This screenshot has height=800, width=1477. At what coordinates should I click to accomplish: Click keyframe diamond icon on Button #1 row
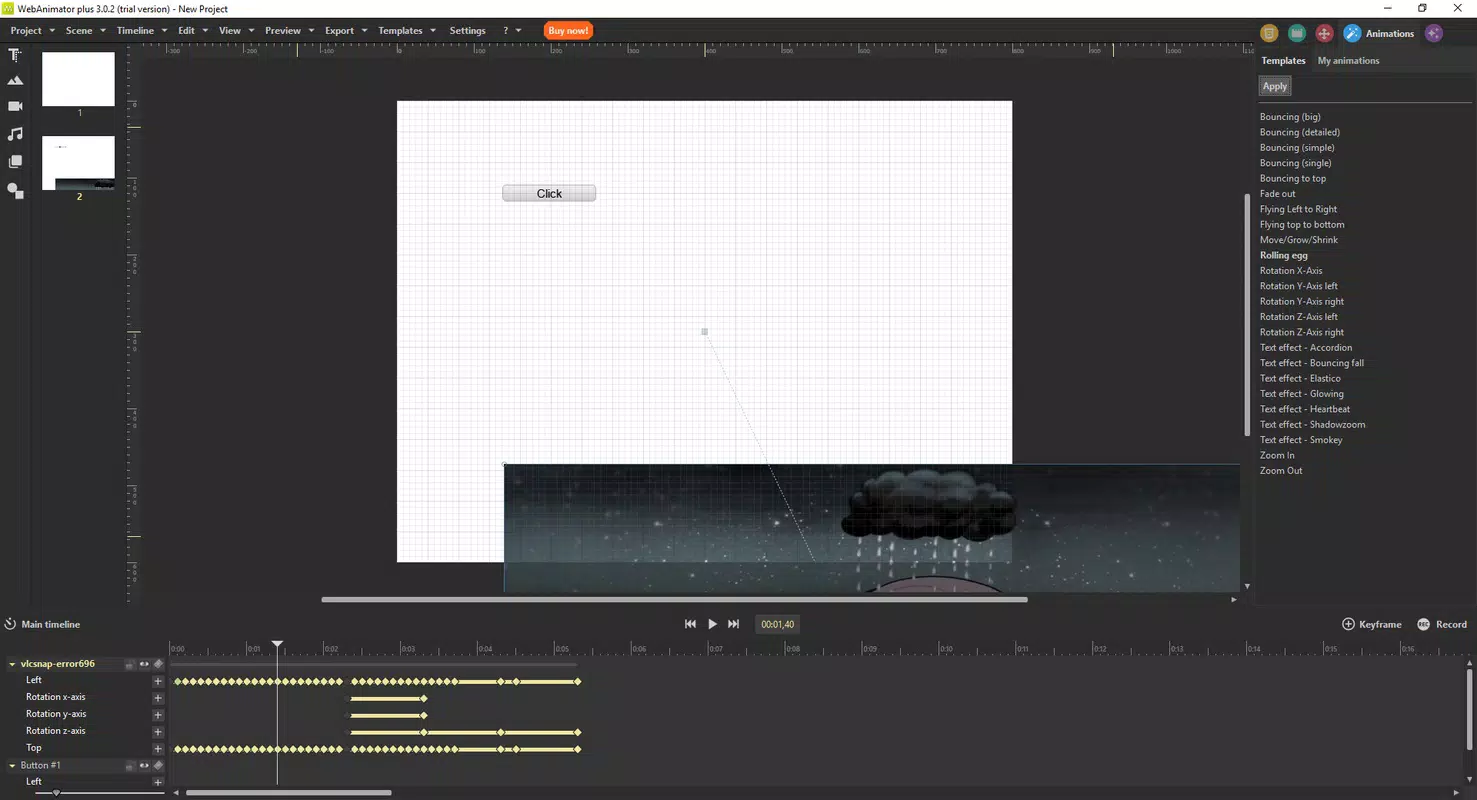click(x=158, y=765)
